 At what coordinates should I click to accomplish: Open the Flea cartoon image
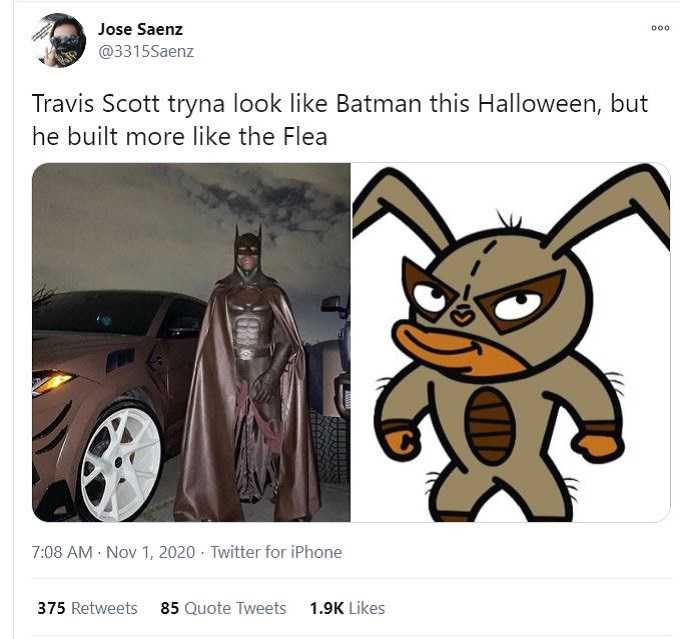click(x=510, y=342)
